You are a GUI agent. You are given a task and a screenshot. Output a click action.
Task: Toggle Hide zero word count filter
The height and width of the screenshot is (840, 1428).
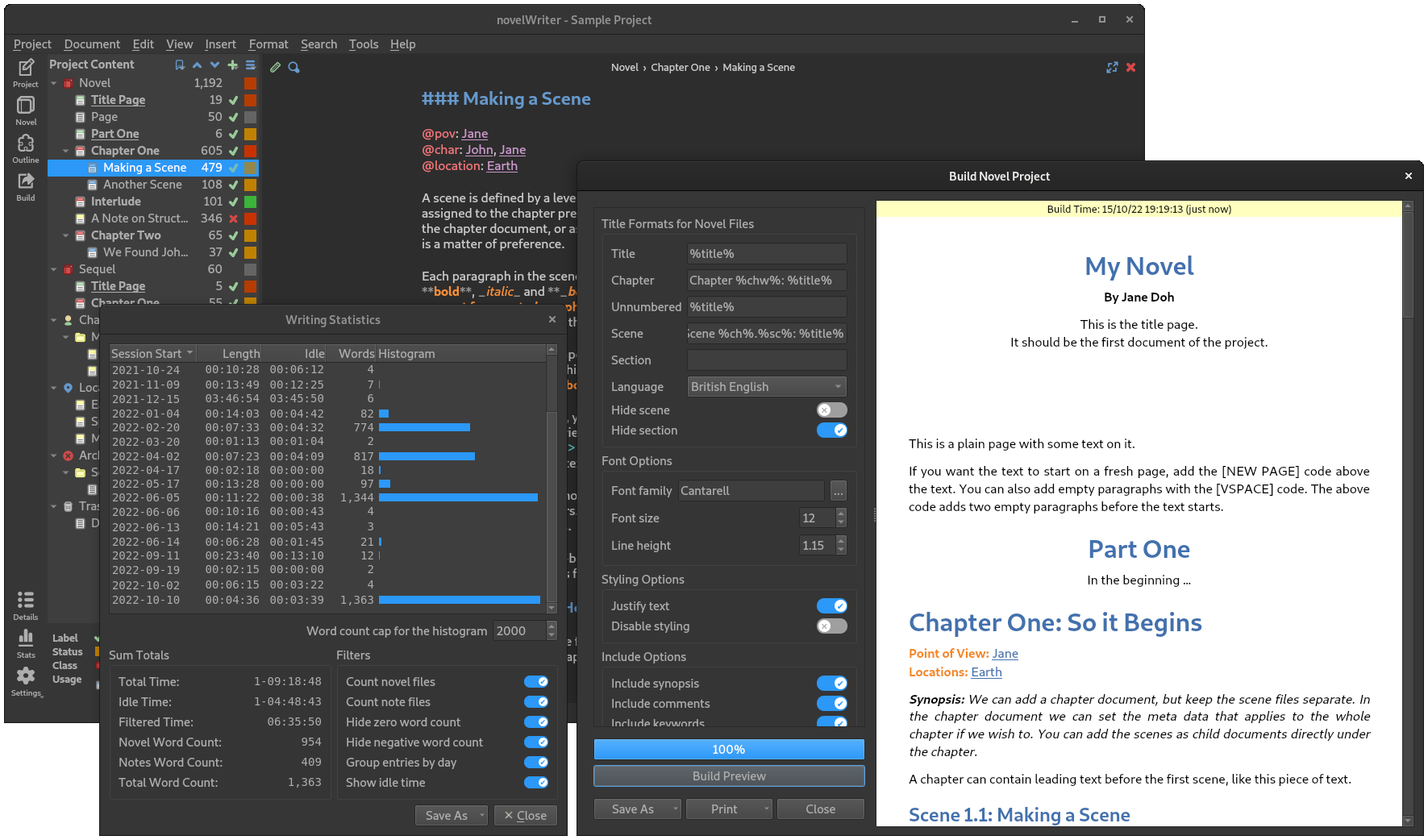click(x=536, y=721)
